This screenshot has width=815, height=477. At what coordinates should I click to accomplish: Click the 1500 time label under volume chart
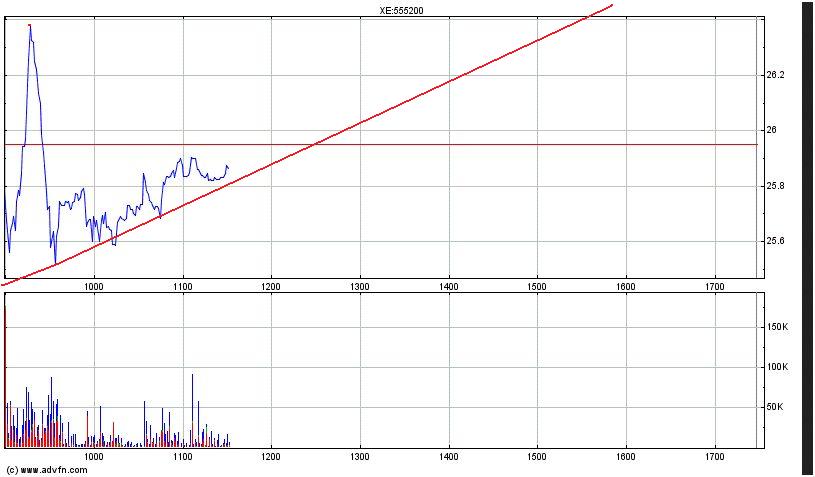pos(537,456)
